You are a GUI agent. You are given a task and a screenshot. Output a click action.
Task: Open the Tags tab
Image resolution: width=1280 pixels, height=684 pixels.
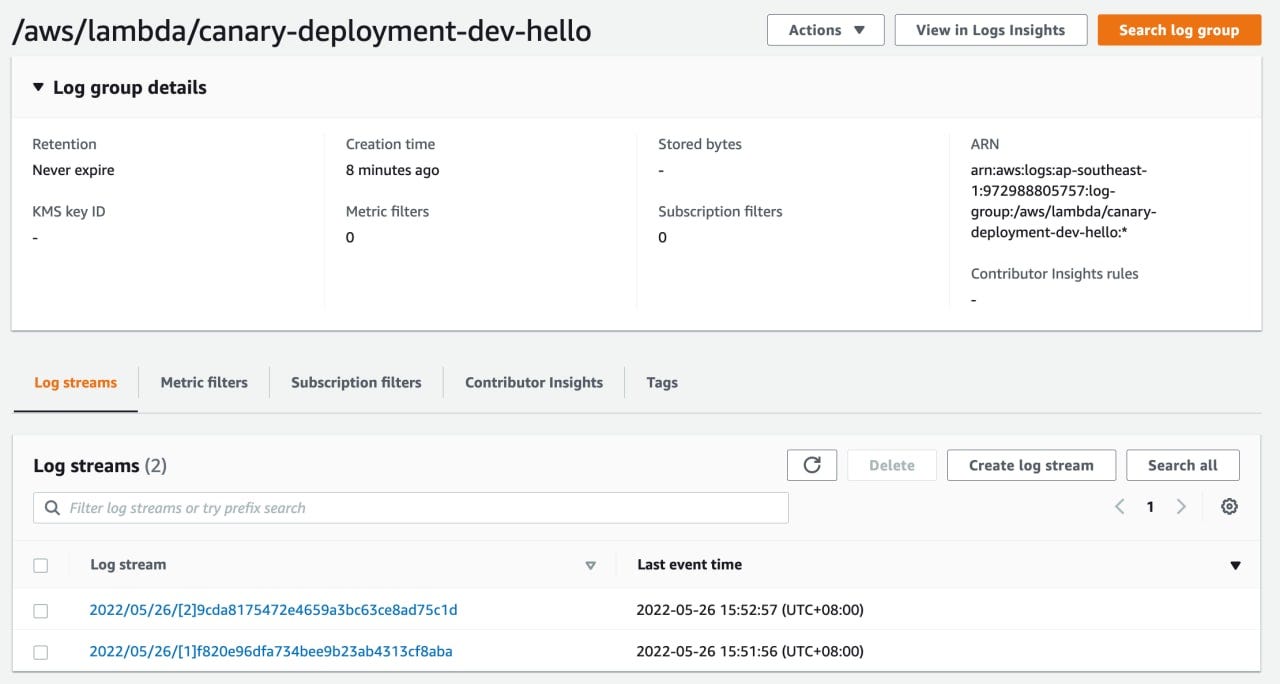click(661, 382)
